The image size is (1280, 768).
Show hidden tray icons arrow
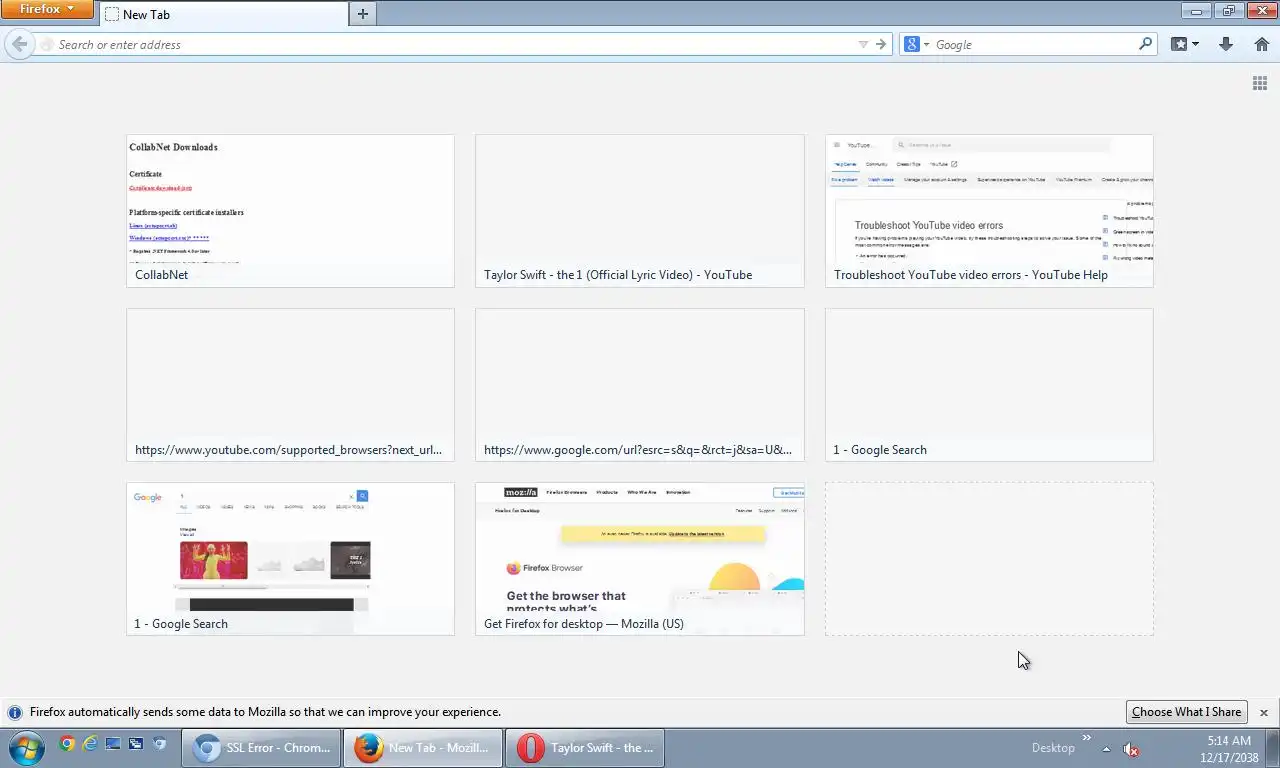tap(1106, 748)
